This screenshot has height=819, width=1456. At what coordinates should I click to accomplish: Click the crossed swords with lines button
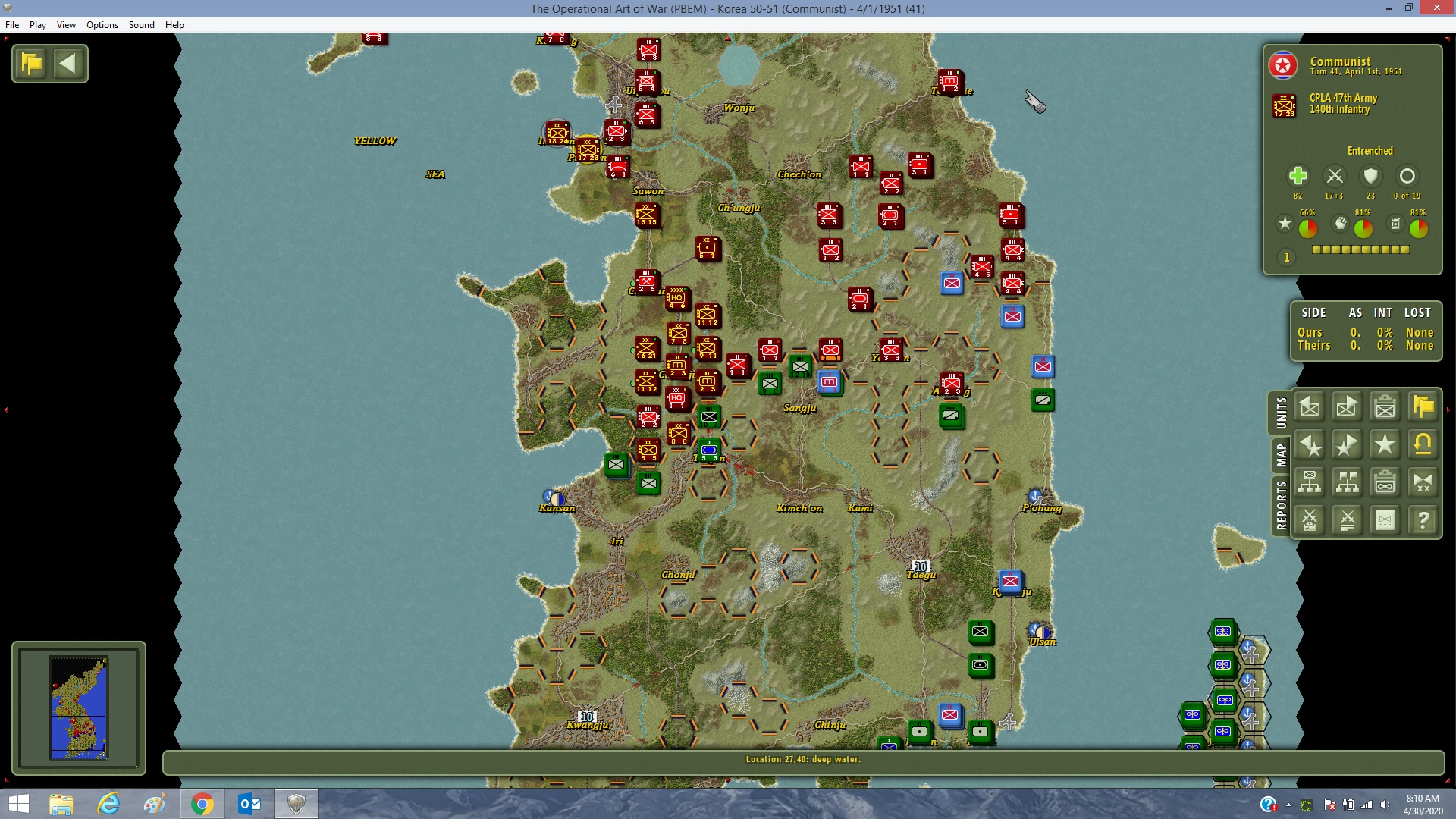[x=1348, y=520]
